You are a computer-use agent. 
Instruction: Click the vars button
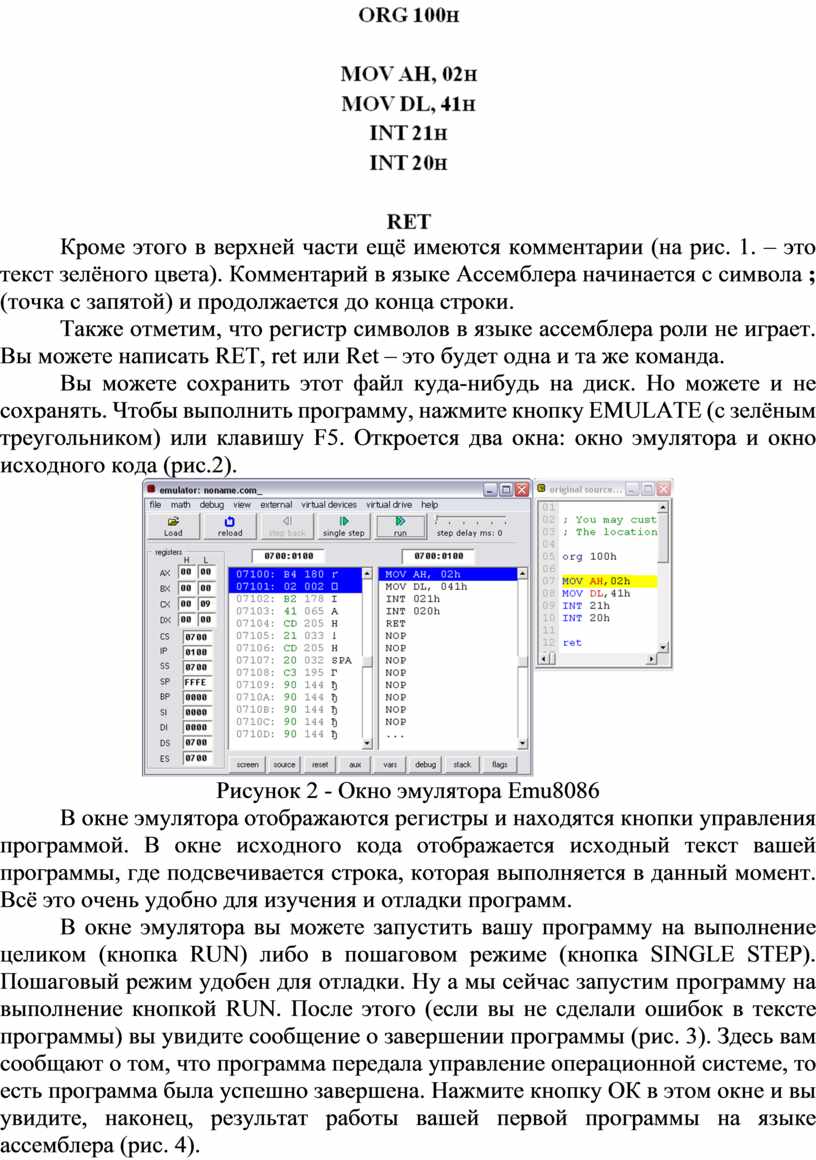(x=390, y=764)
